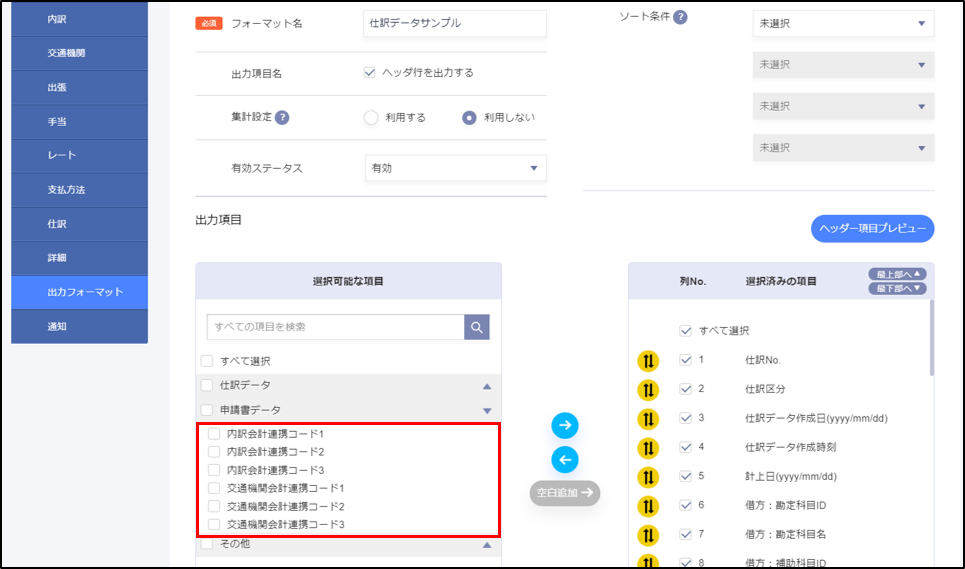
Task: Select the 利用する radio button
Action: point(371,117)
